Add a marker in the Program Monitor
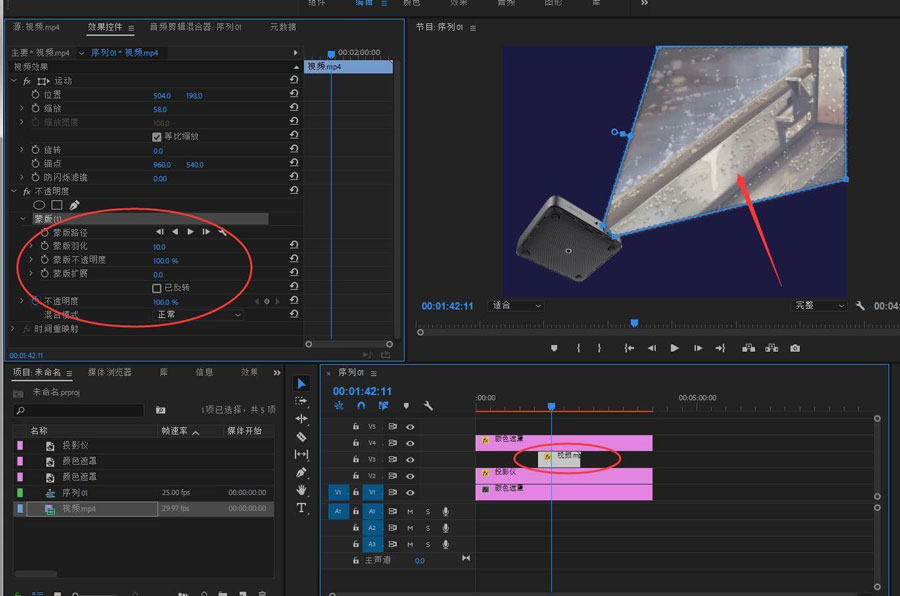 554,348
